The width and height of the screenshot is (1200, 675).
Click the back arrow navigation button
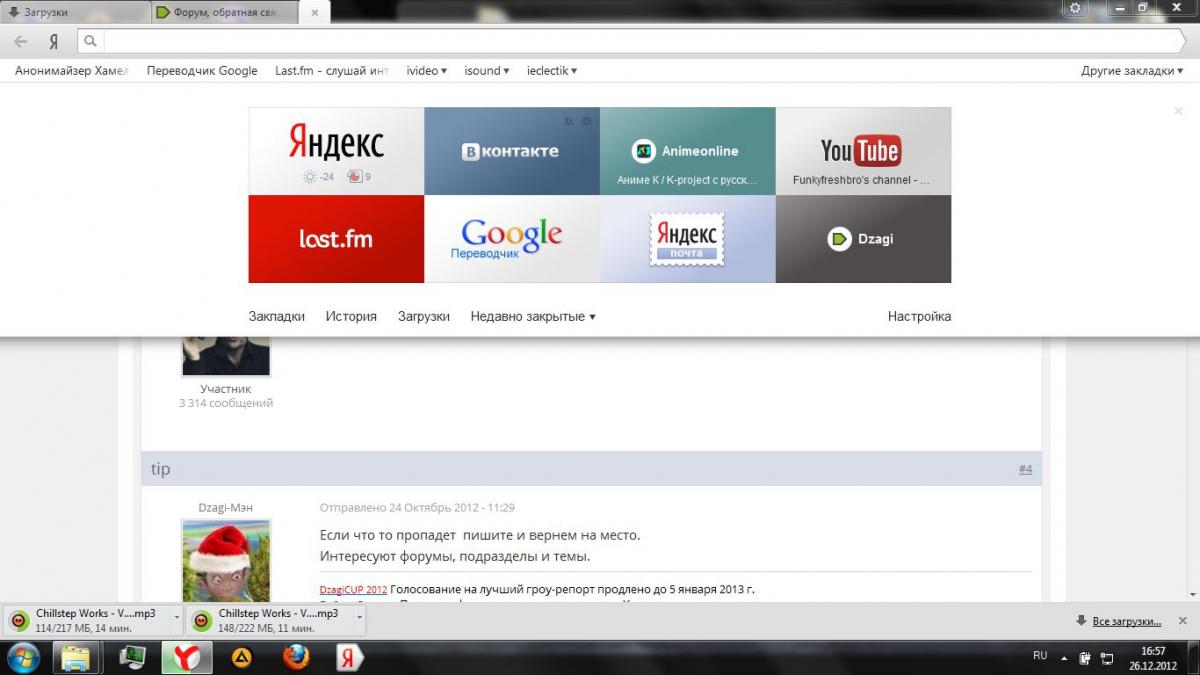21,42
